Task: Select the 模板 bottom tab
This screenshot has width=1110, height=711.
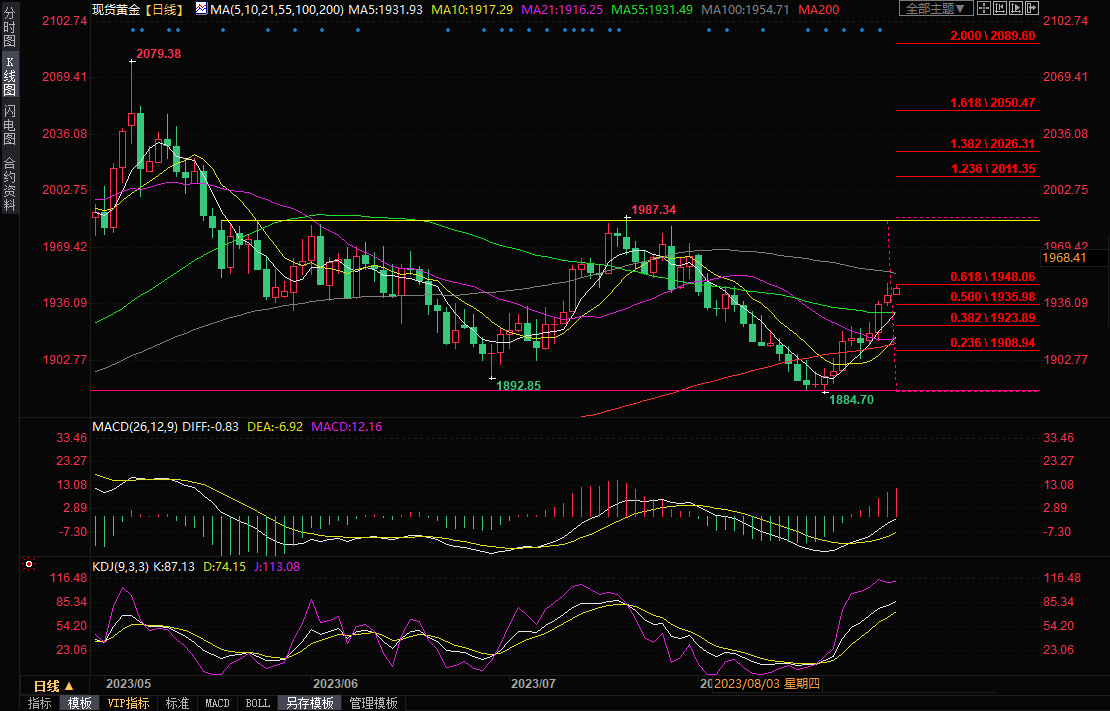Action: (80, 703)
